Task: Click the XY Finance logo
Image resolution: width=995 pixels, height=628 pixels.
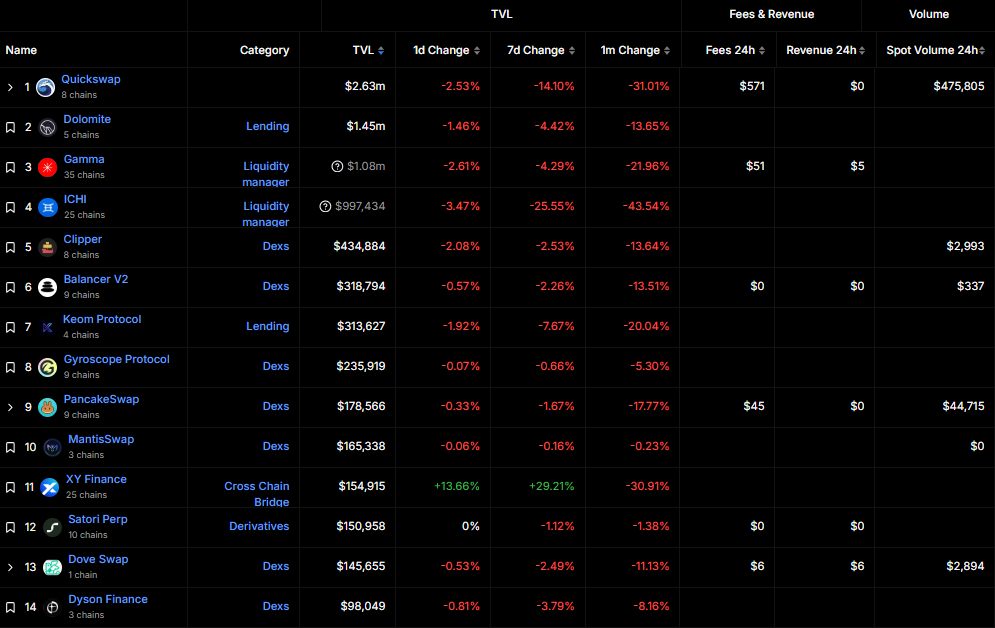Action: [49, 487]
